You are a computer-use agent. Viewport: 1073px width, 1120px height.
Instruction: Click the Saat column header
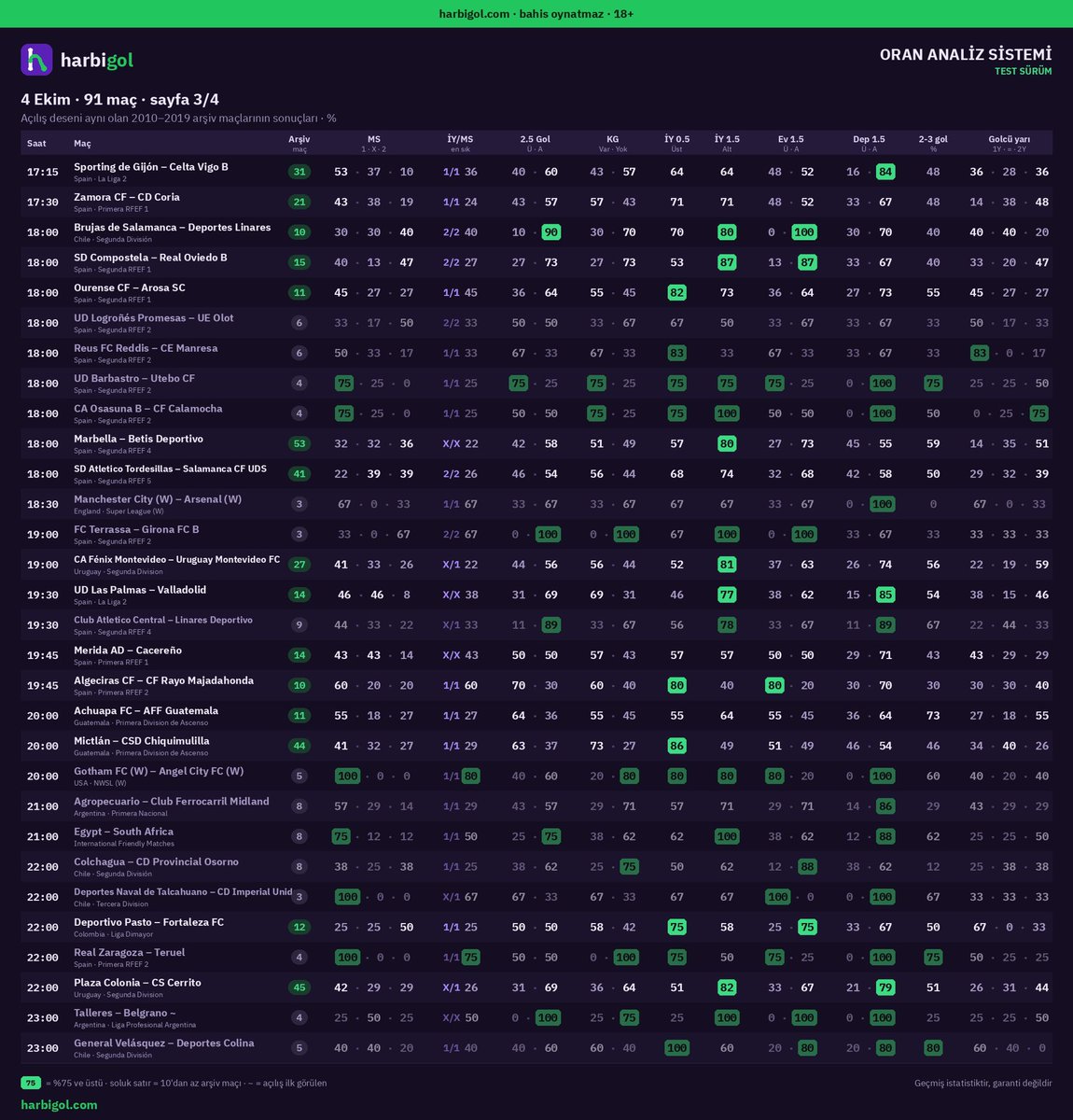pyautogui.click(x=36, y=144)
